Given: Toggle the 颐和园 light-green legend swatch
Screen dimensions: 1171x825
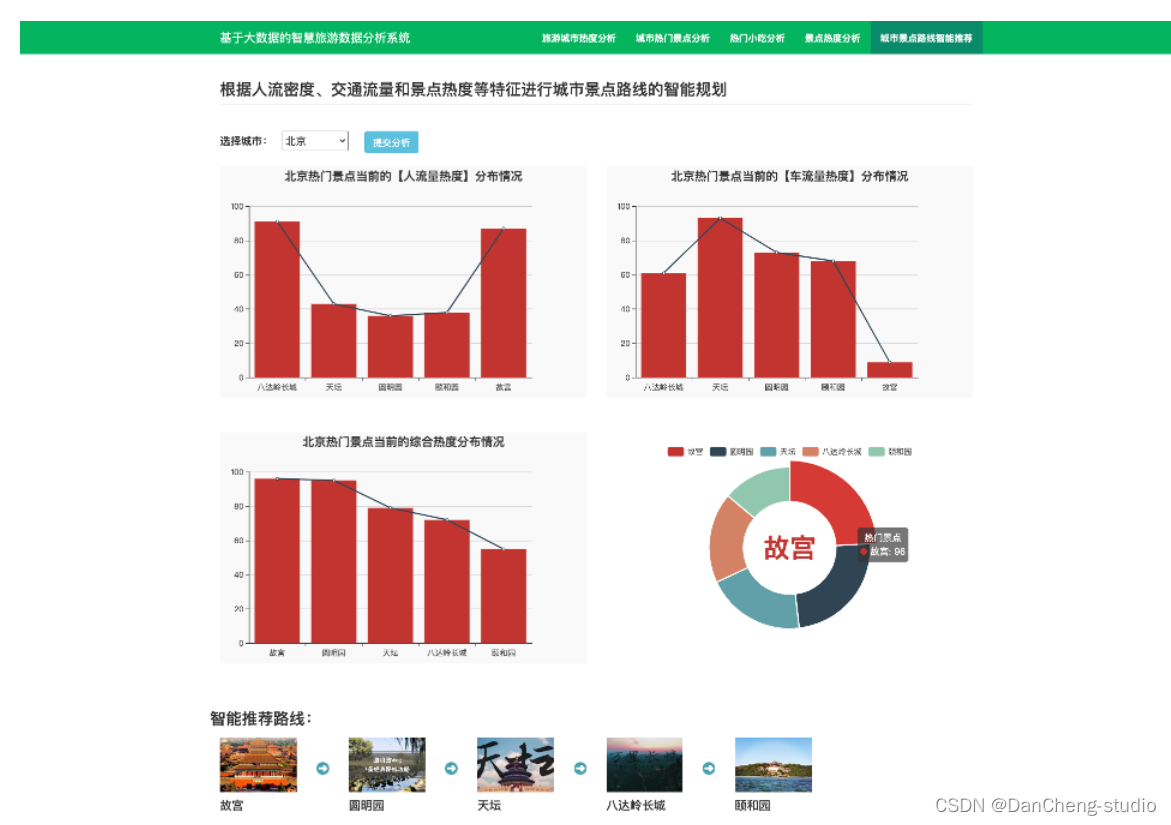Looking at the screenshot, I should [x=877, y=452].
